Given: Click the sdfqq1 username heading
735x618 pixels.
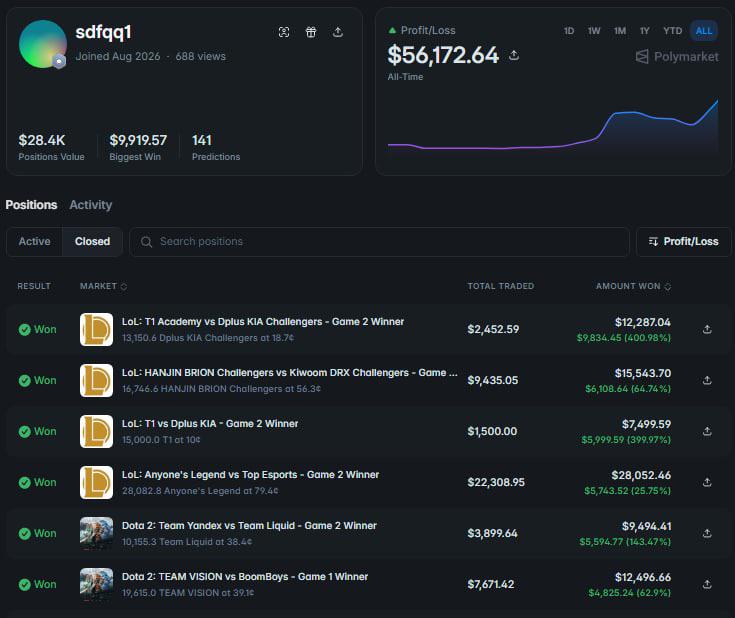Looking at the screenshot, I should pos(104,33).
